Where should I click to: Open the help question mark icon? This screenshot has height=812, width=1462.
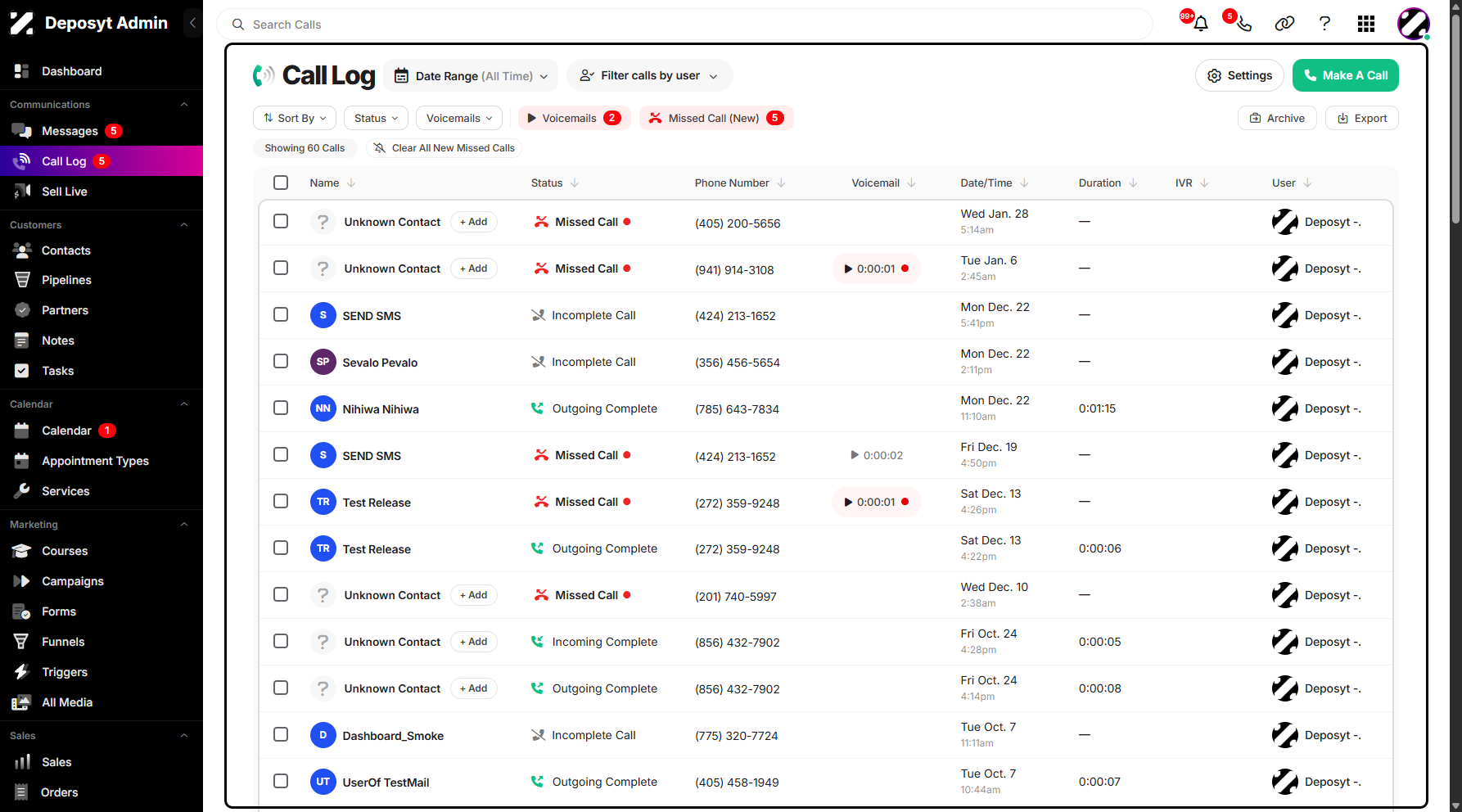click(1324, 24)
